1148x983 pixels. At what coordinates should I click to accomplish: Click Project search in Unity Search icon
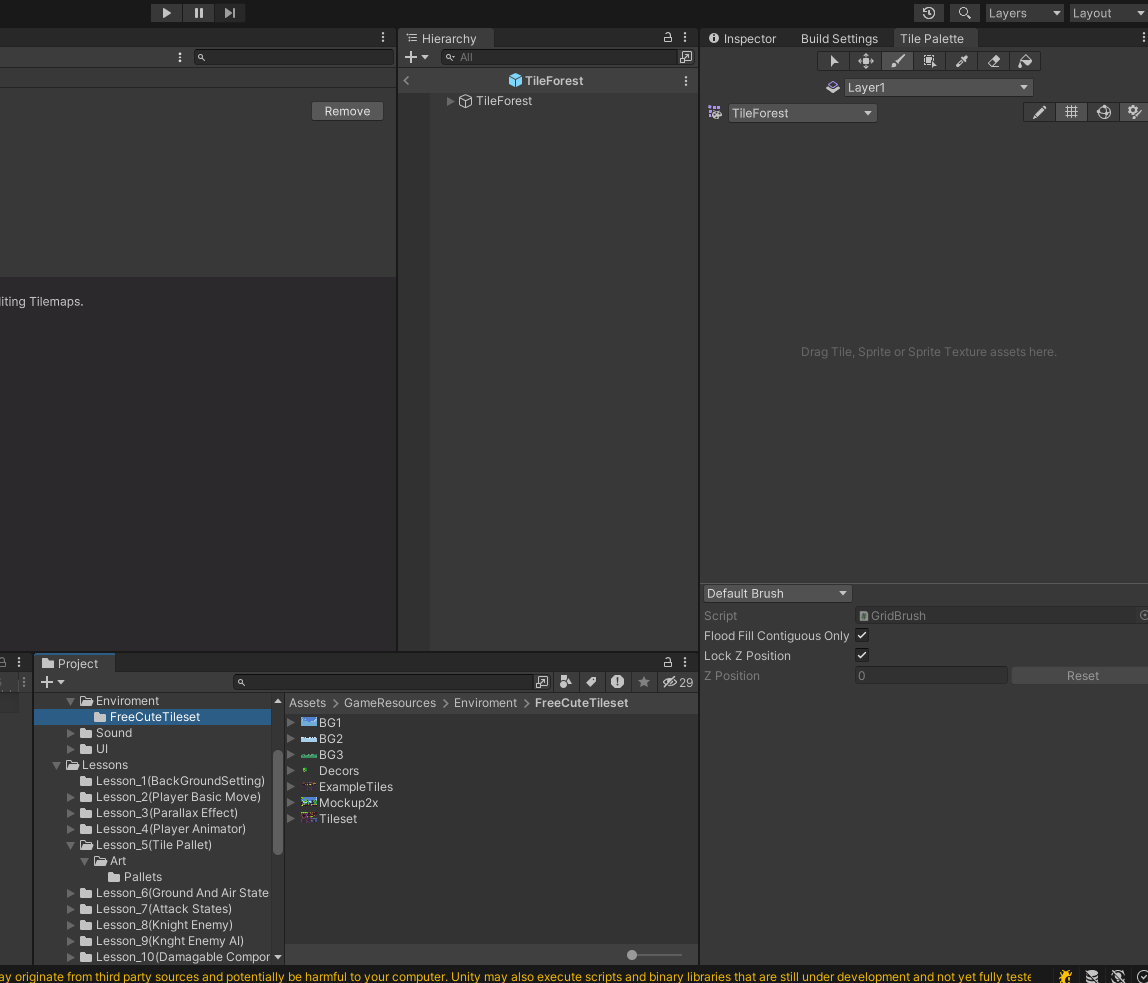542,682
